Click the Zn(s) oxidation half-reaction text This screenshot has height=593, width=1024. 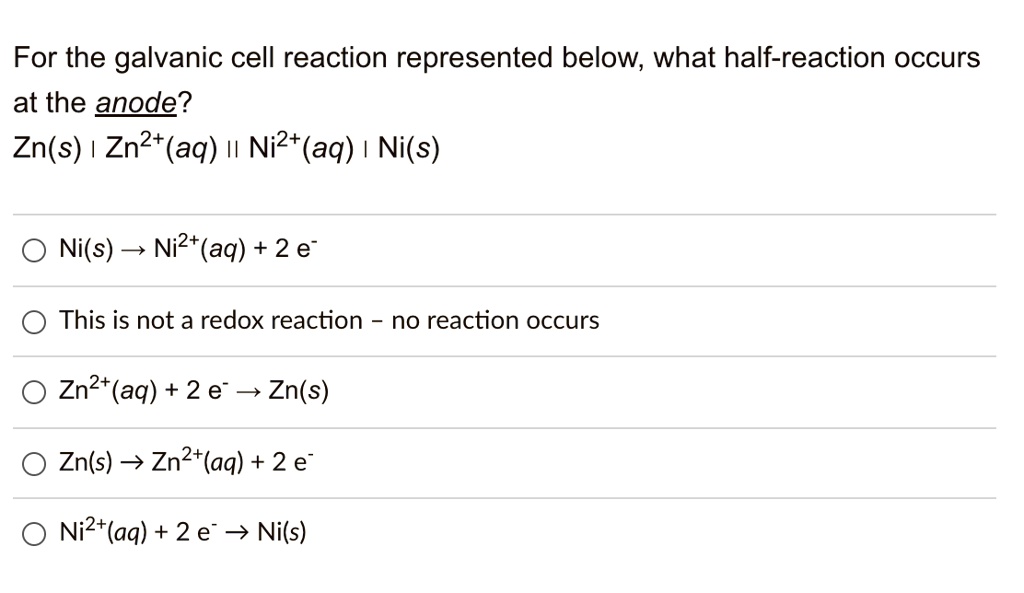point(185,462)
